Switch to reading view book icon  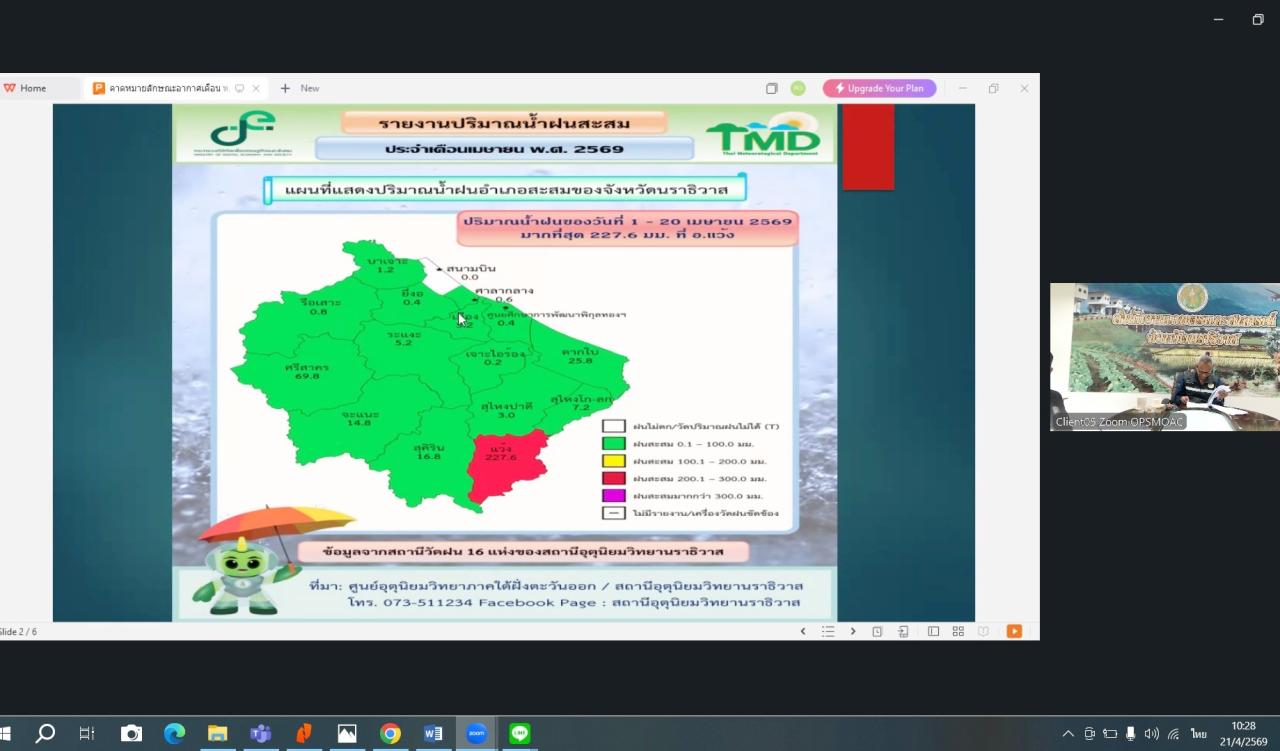tap(984, 631)
